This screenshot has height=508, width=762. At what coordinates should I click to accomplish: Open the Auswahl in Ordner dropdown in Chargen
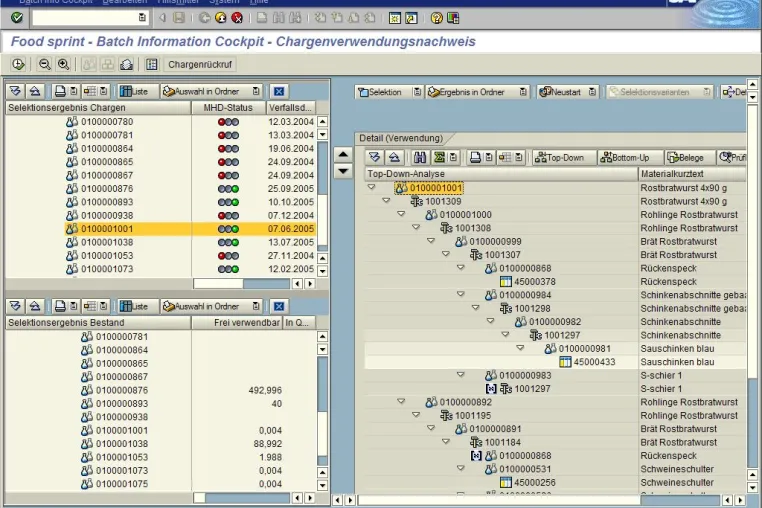pos(256,91)
